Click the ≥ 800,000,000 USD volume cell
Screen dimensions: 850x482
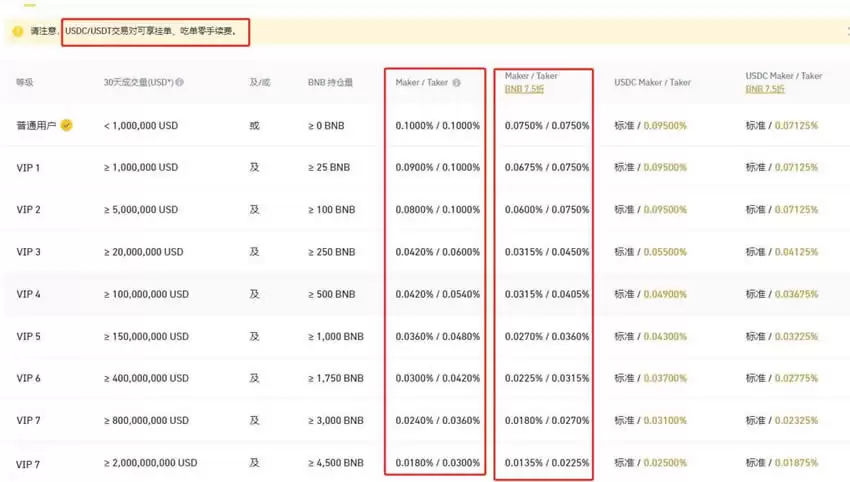tap(146, 421)
